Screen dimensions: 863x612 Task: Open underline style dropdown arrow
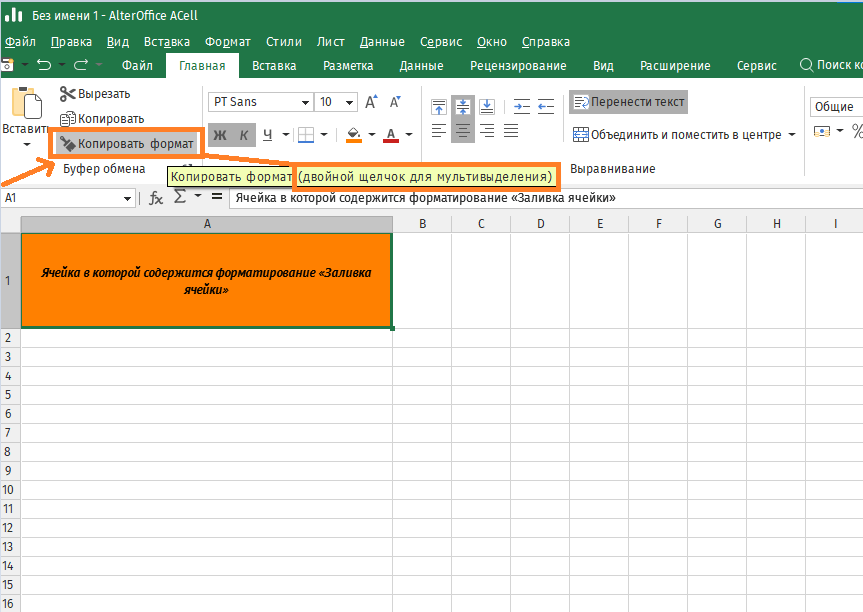(x=286, y=134)
